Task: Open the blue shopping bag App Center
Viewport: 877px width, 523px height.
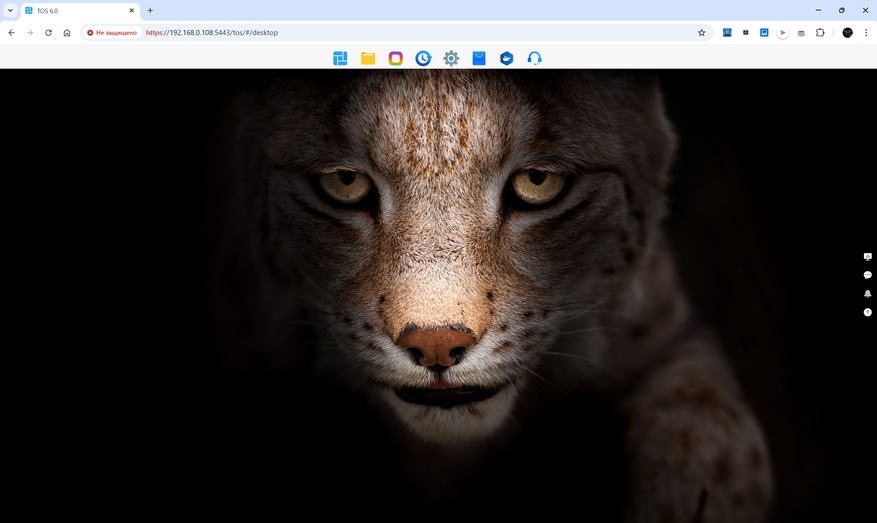Action: pyautogui.click(x=479, y=58)
